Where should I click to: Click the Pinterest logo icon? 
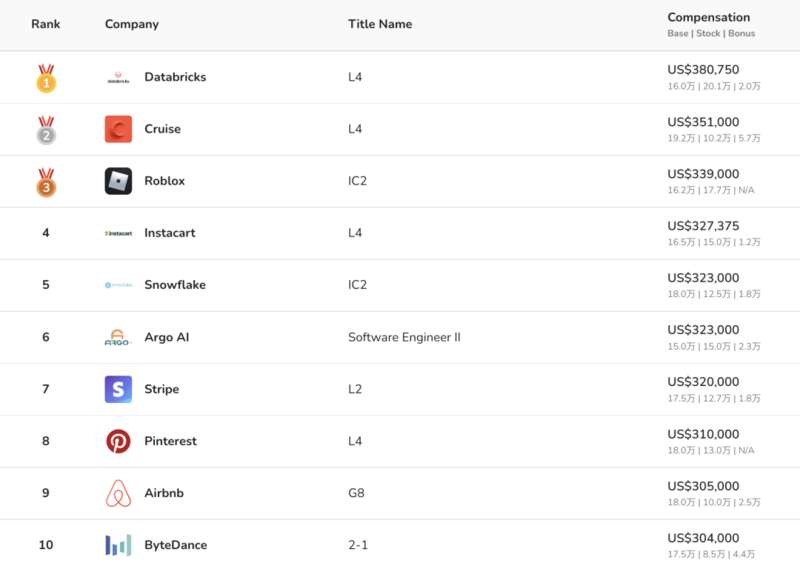pos(118,441)
